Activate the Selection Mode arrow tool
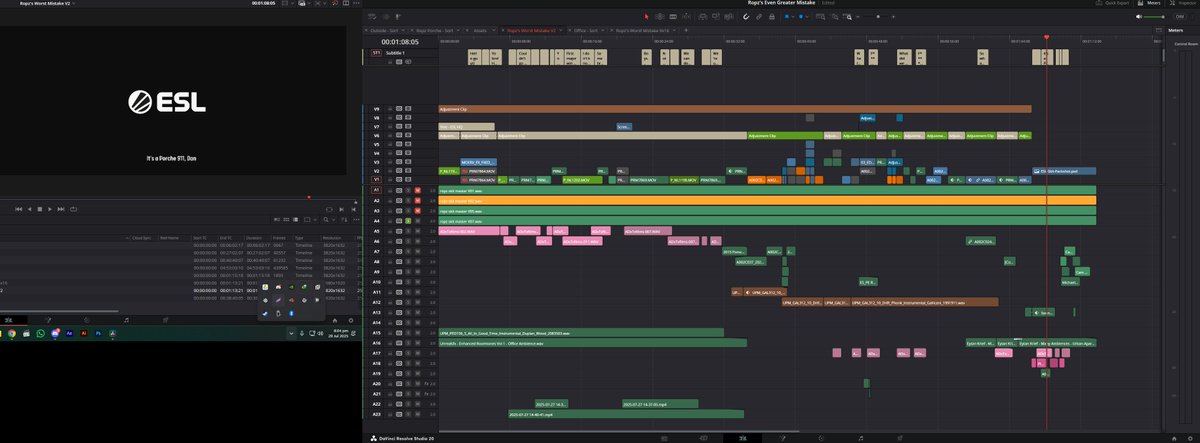This screenshot has height=443, width=1200. 647,16
